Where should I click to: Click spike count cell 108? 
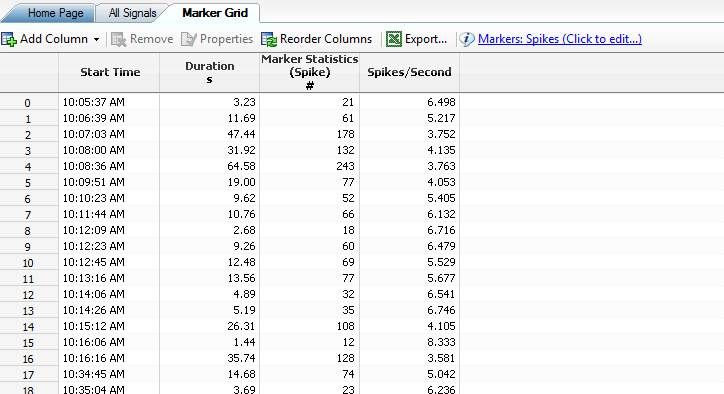click(x=345, y=326)
